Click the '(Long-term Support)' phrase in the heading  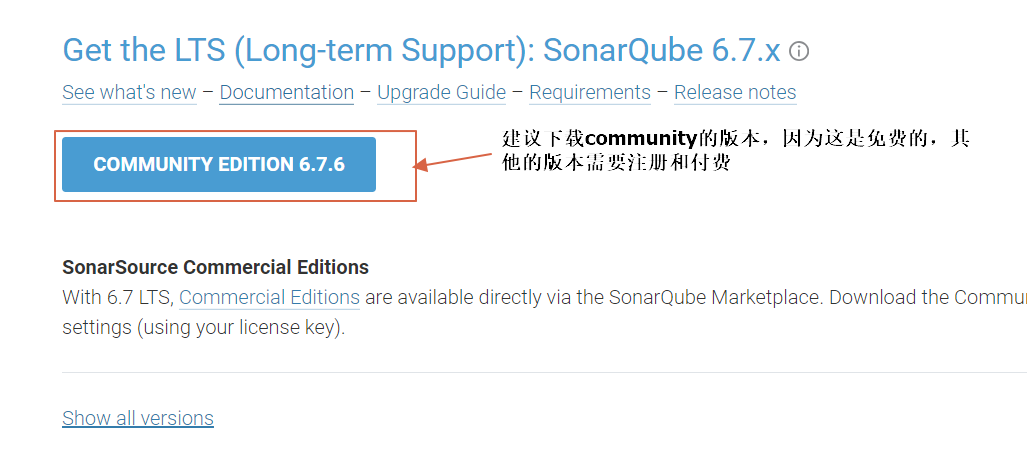click(x=383, y=50)
